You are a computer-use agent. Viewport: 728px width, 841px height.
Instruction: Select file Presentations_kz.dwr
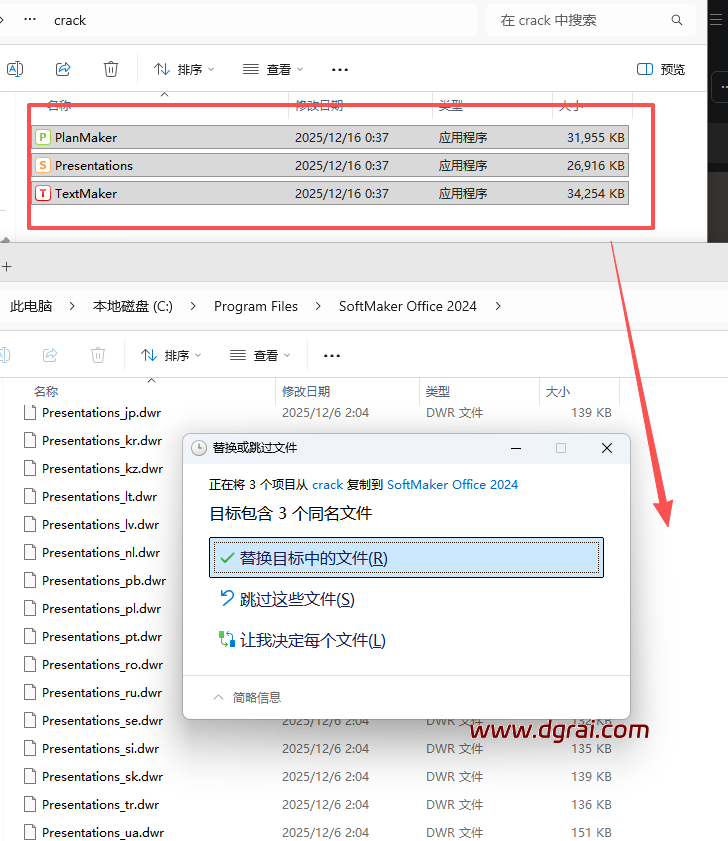(102, 468)
